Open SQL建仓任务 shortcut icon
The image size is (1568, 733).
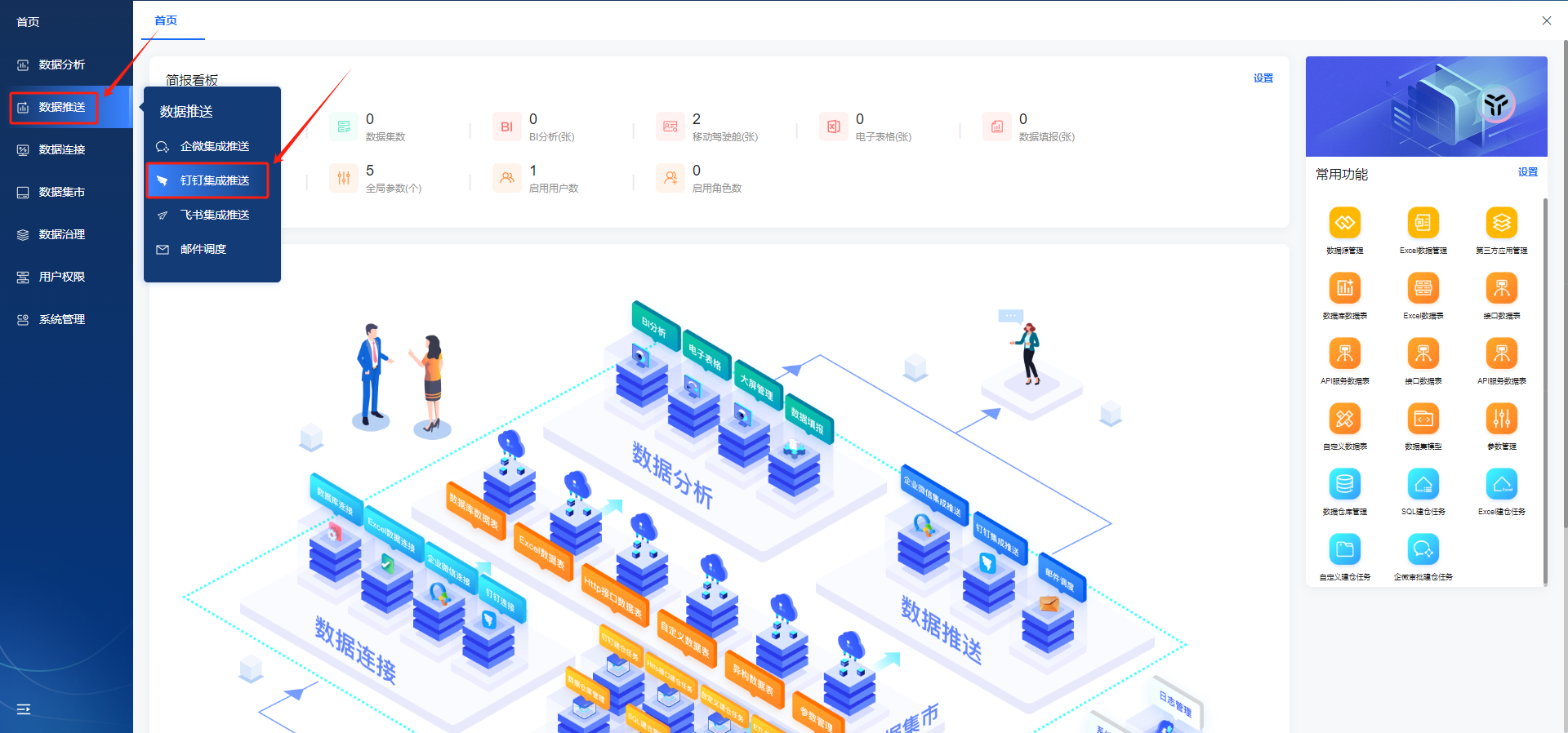[1423, 484]
